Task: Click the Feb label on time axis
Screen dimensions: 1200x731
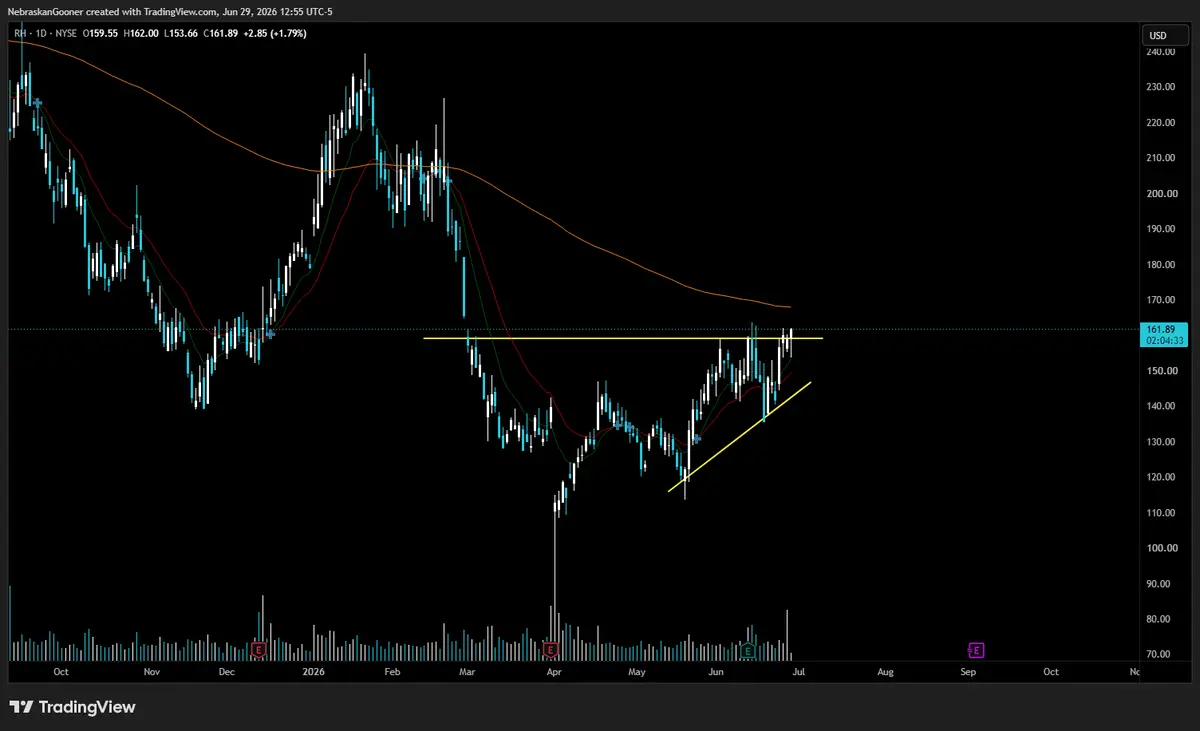Action: [392, 673]
